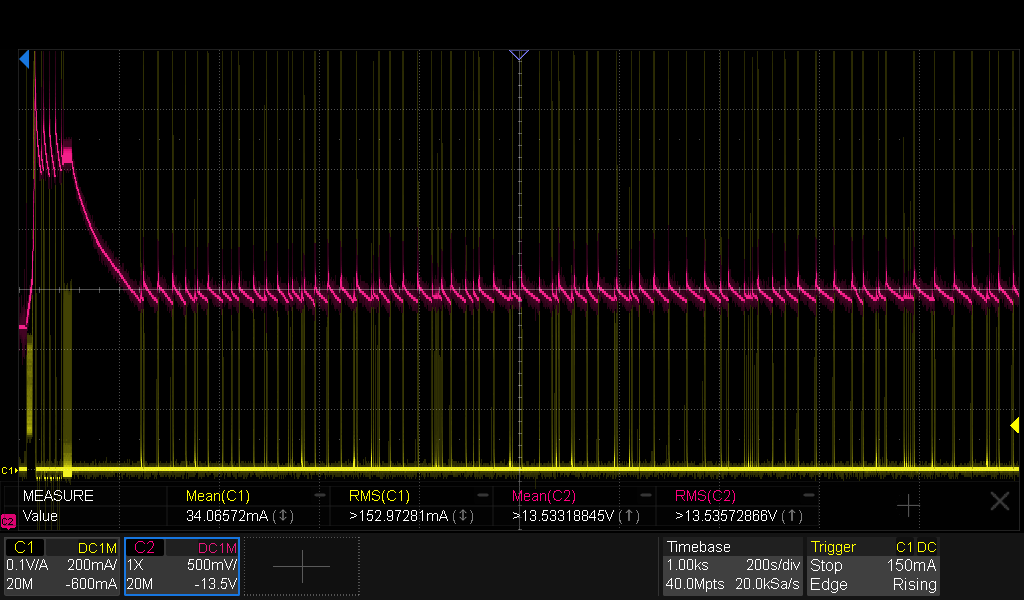Toggle the C1 channel label
This screenshot has width=1024, height=600.
pos(24,547)
